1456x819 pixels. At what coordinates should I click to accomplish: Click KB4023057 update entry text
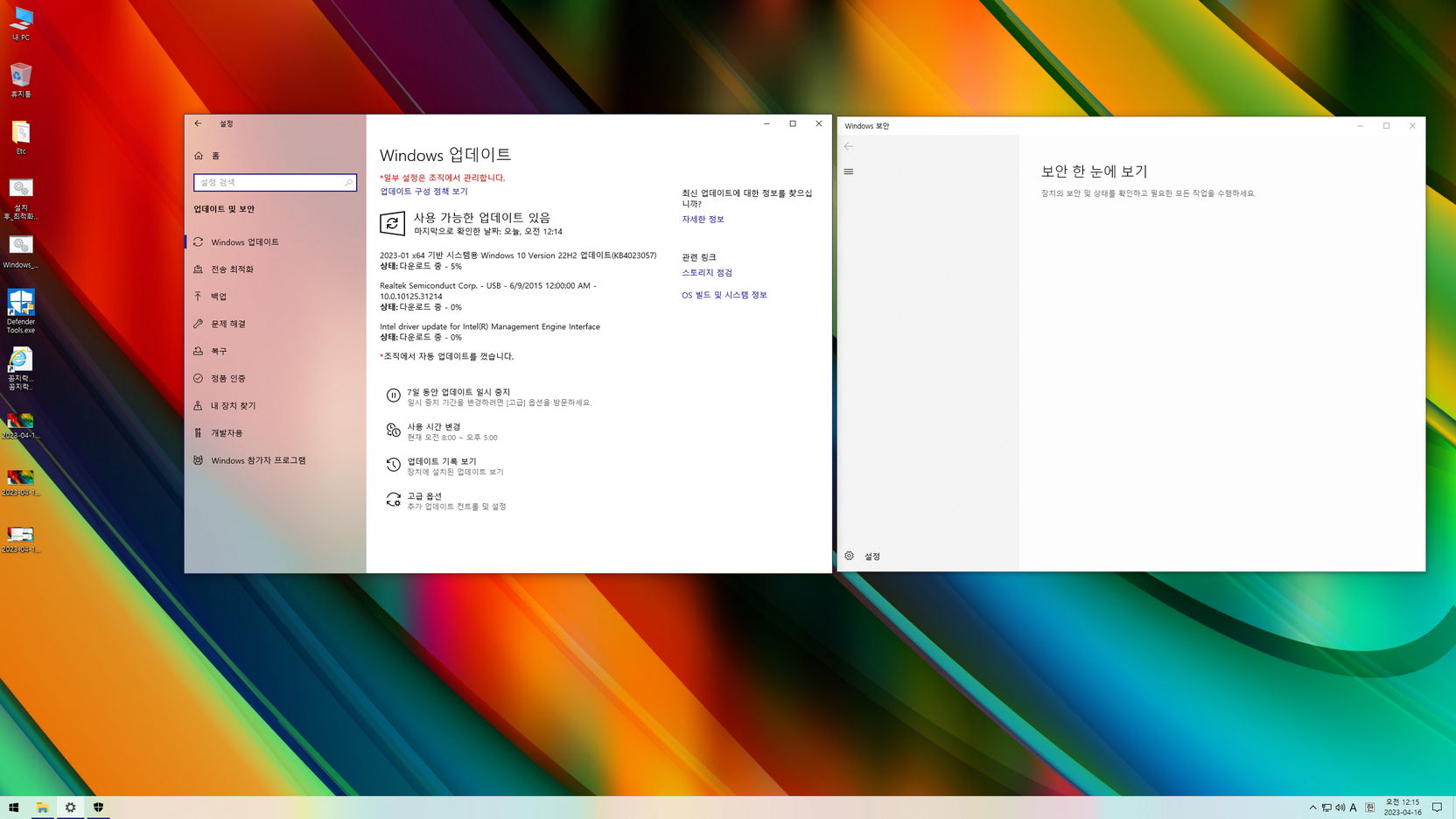tap(518, 255)
